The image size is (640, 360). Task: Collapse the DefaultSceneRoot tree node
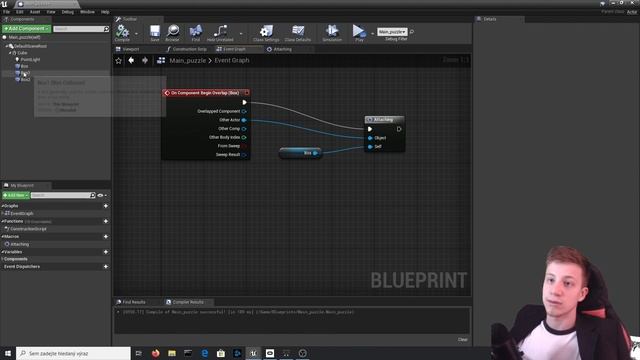pos(7,46)
